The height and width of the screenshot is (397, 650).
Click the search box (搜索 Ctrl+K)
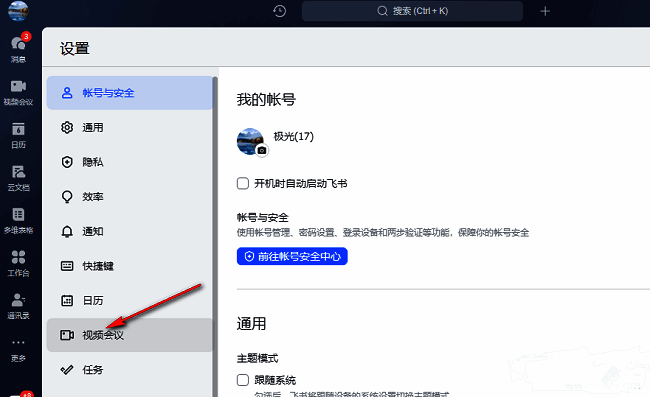coord(412,11)
